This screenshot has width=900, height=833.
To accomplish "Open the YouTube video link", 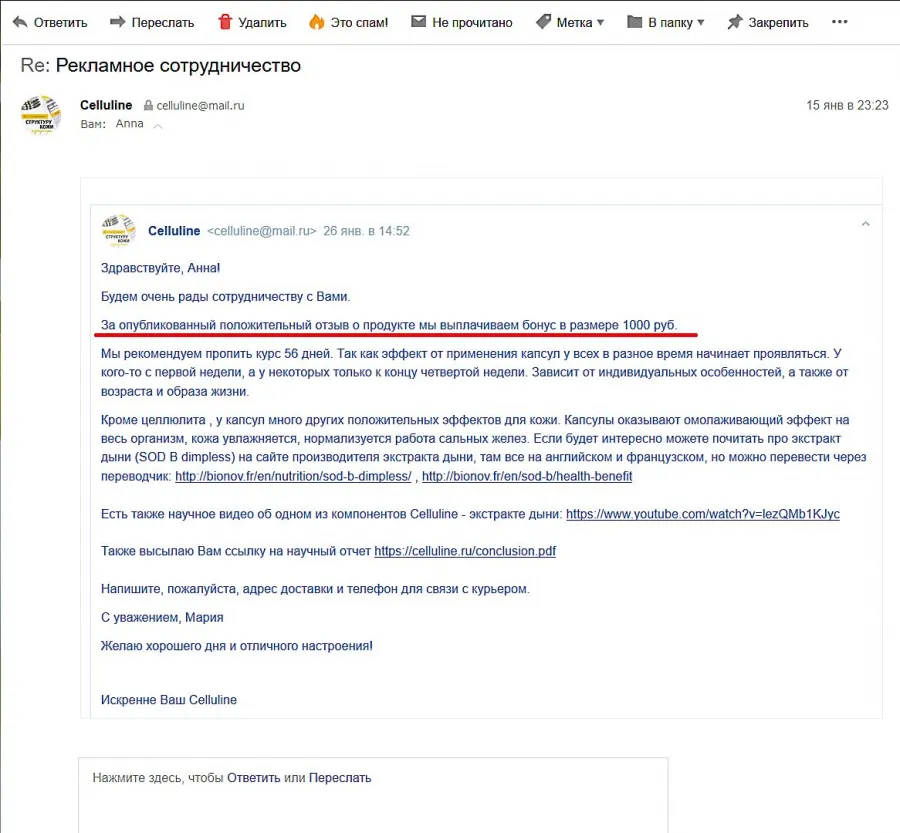I will pyautogui.click(x=703, y=514).
